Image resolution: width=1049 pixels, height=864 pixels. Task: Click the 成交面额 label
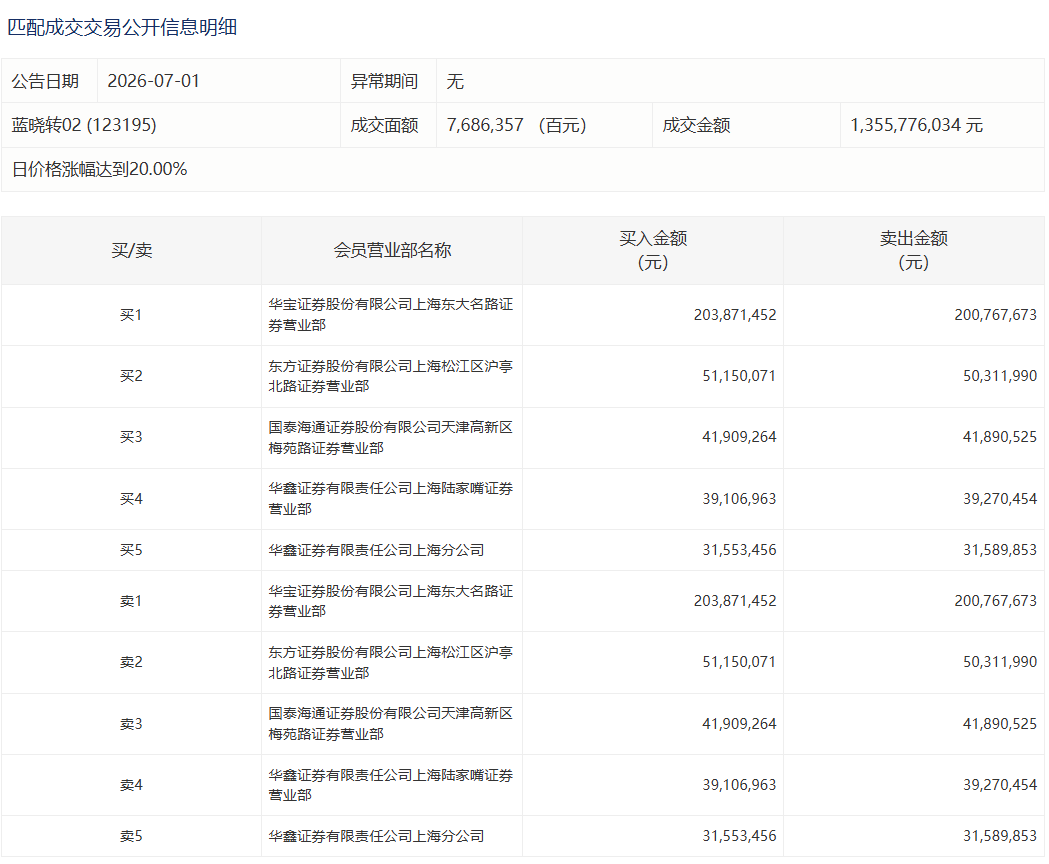[x=385, y=125]
